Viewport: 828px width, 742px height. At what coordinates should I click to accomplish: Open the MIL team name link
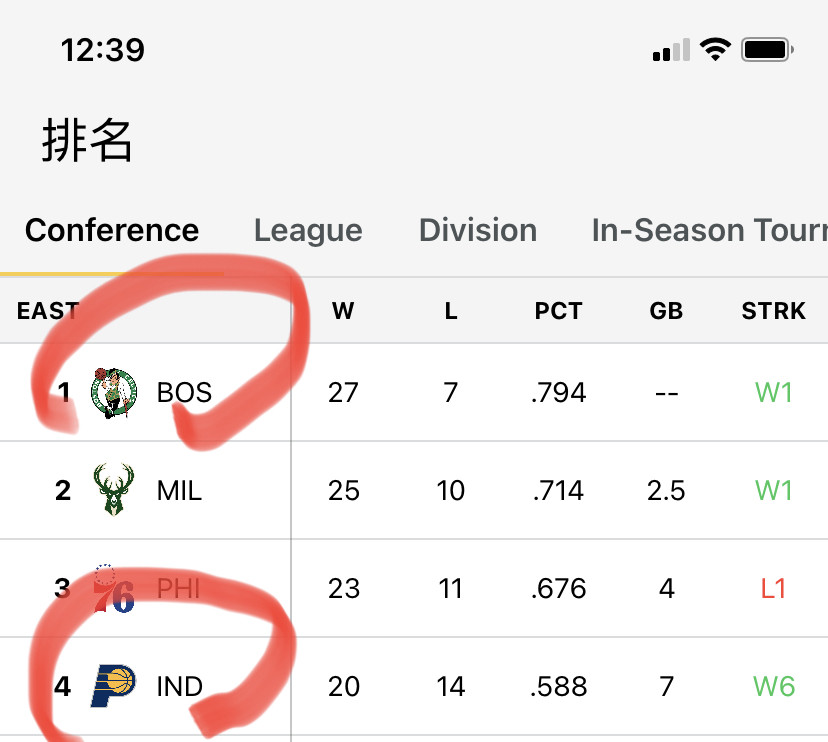(x=179, y=491)
